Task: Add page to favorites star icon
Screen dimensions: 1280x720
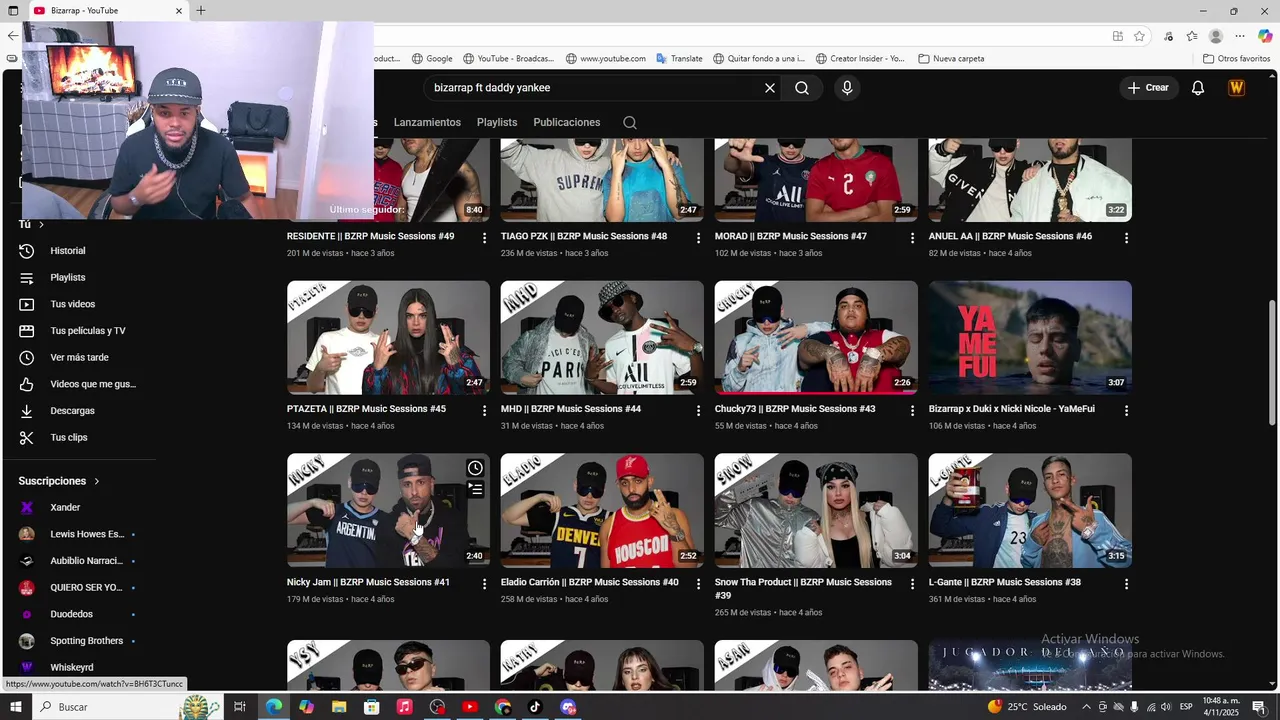Action: point(1139,36)
